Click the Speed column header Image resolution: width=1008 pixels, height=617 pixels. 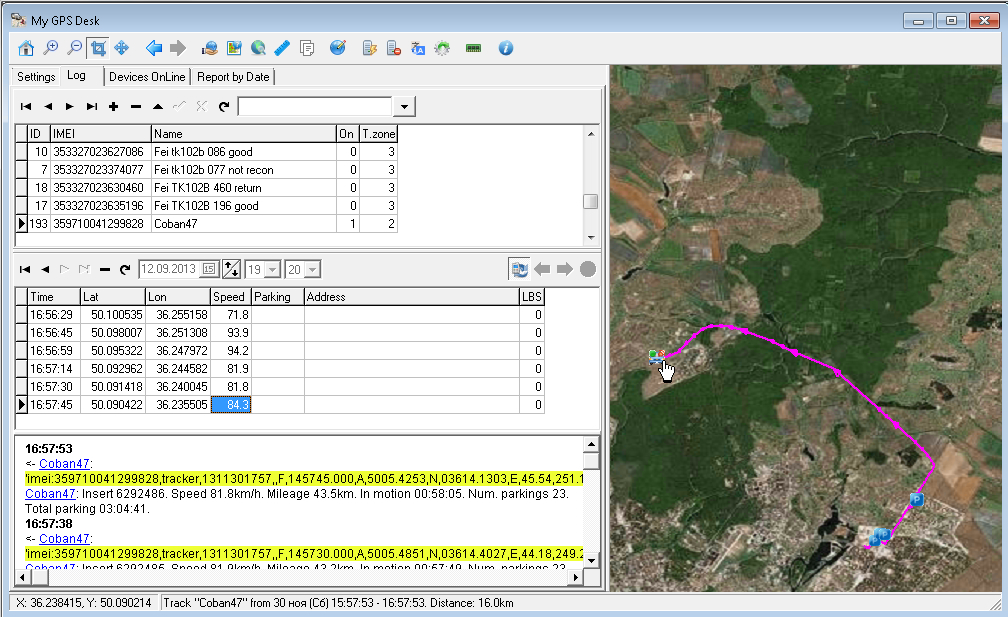[231, 297]
